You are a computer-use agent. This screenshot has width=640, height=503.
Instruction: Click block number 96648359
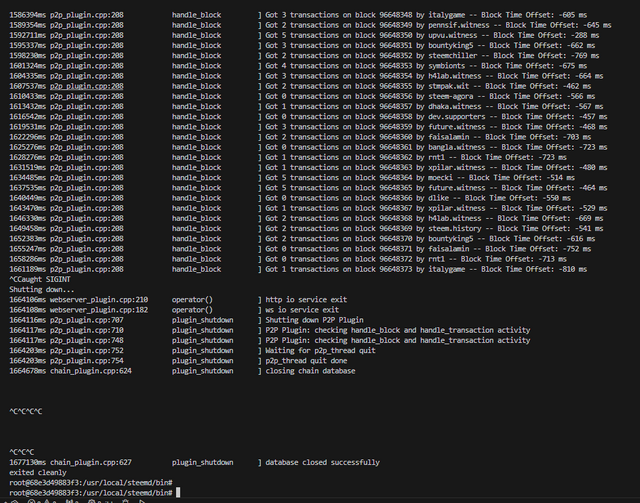[396, 127]
